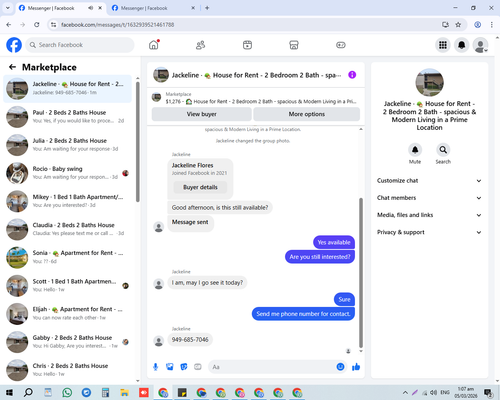Image resolution: width=500 pixels, height=400 pixels.
Task: Click the 'I am, may I go see it today?' message
Action: coord(207,283)
